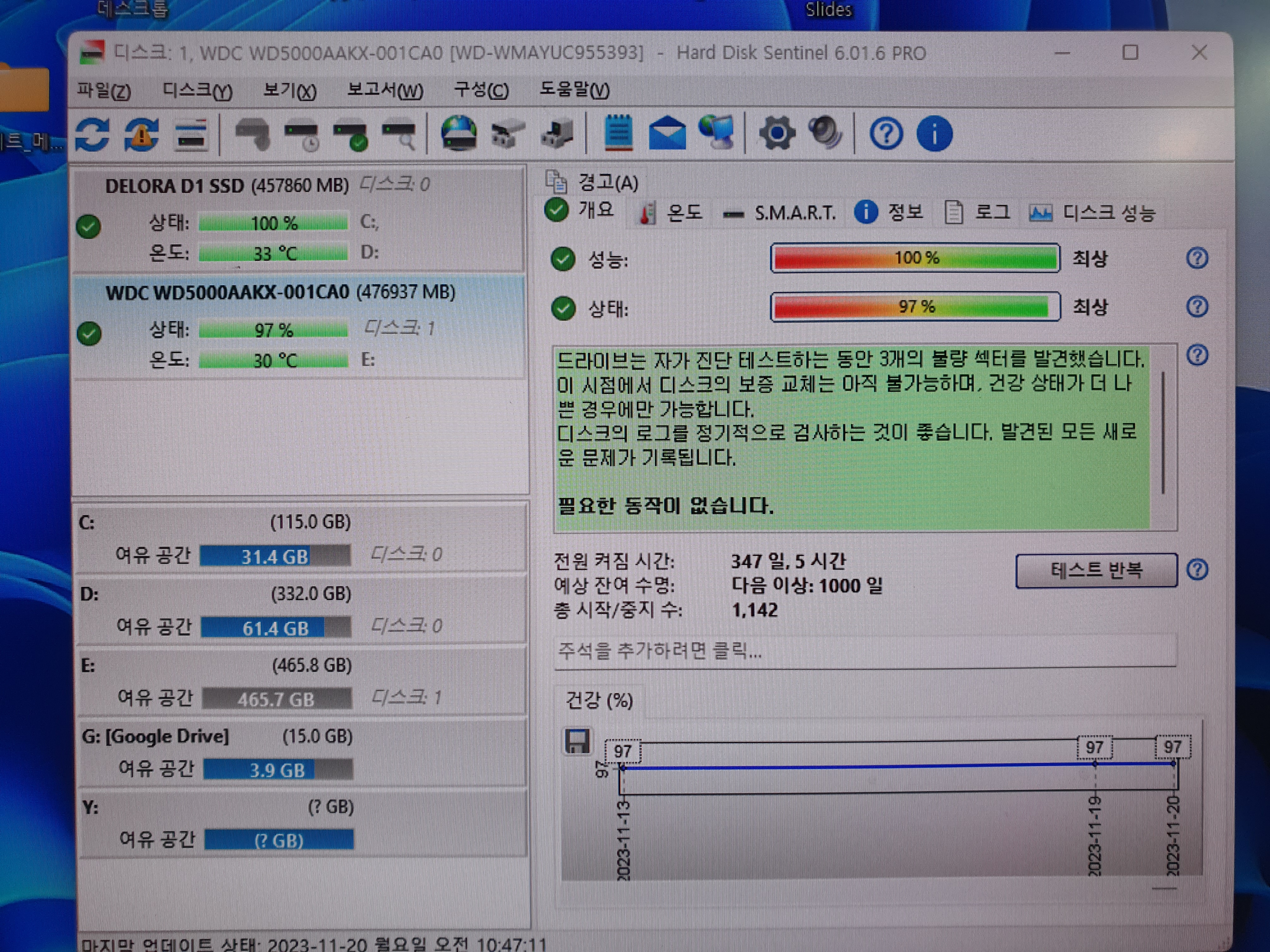Switch to the 디스크 성능 tab
Screen dimensions: 1270x952
(1092, 213)
